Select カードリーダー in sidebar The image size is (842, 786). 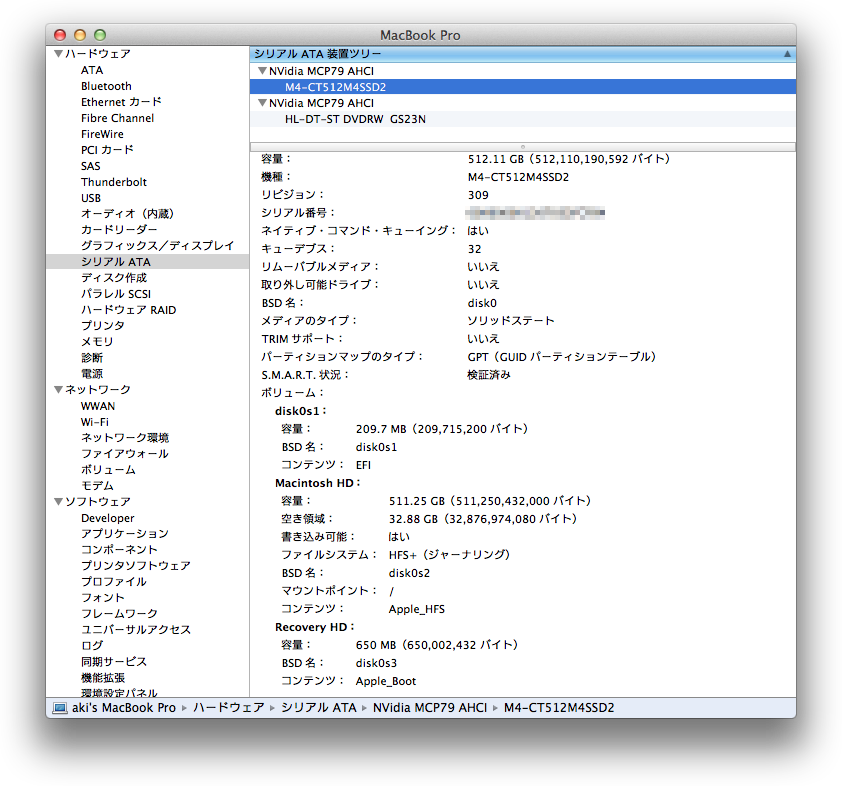[x=119, y=230]
